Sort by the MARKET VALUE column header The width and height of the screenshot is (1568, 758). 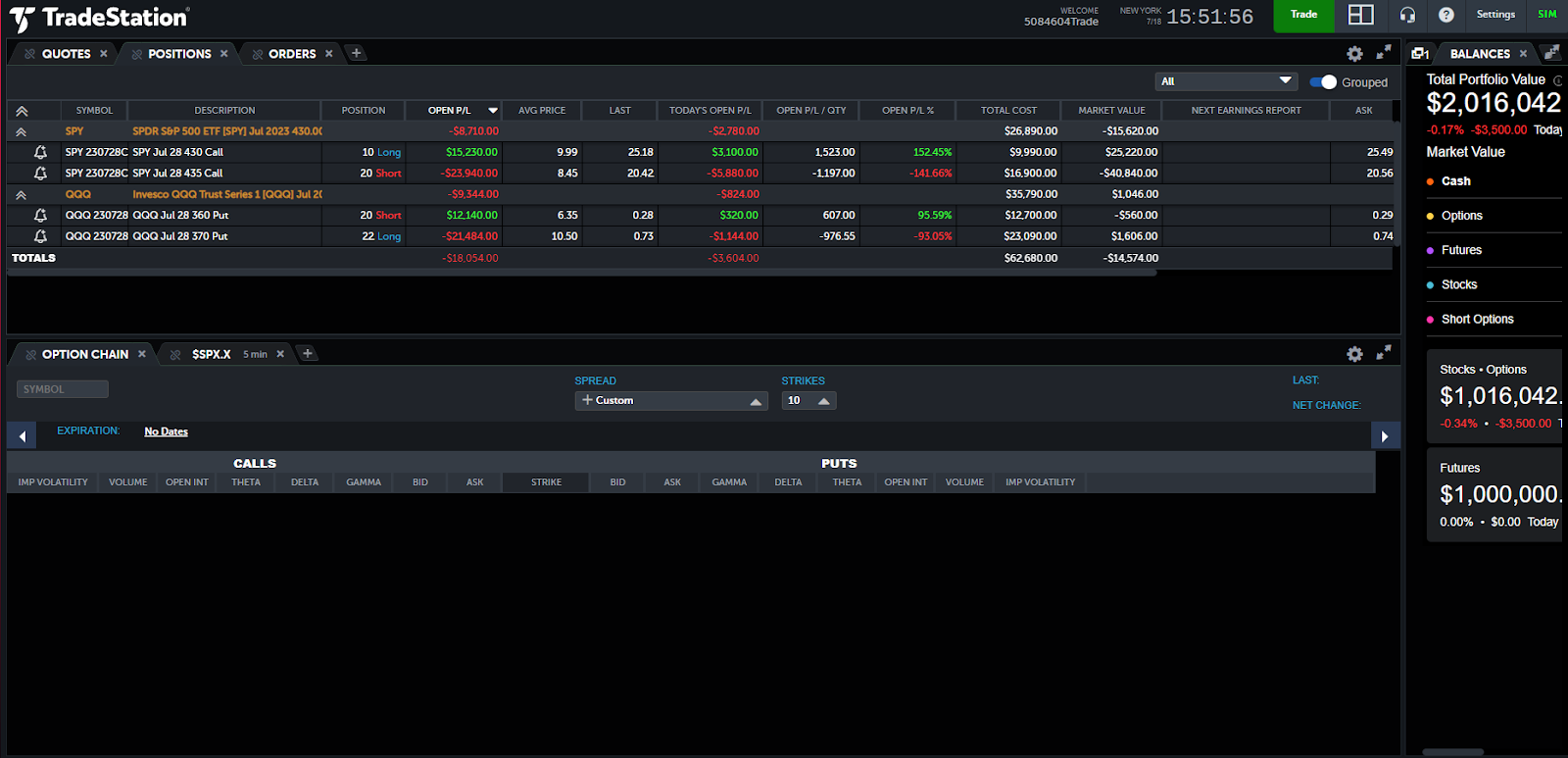pos(1111,111)
